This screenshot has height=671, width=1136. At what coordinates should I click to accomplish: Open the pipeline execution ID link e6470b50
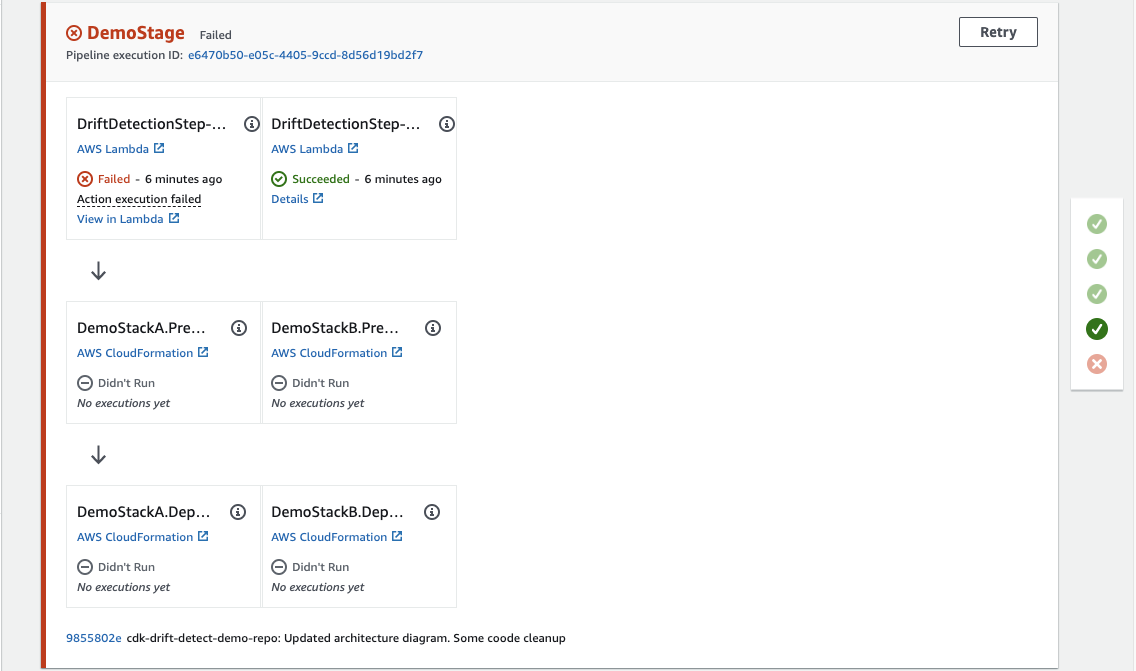click(x=305, y=55)
